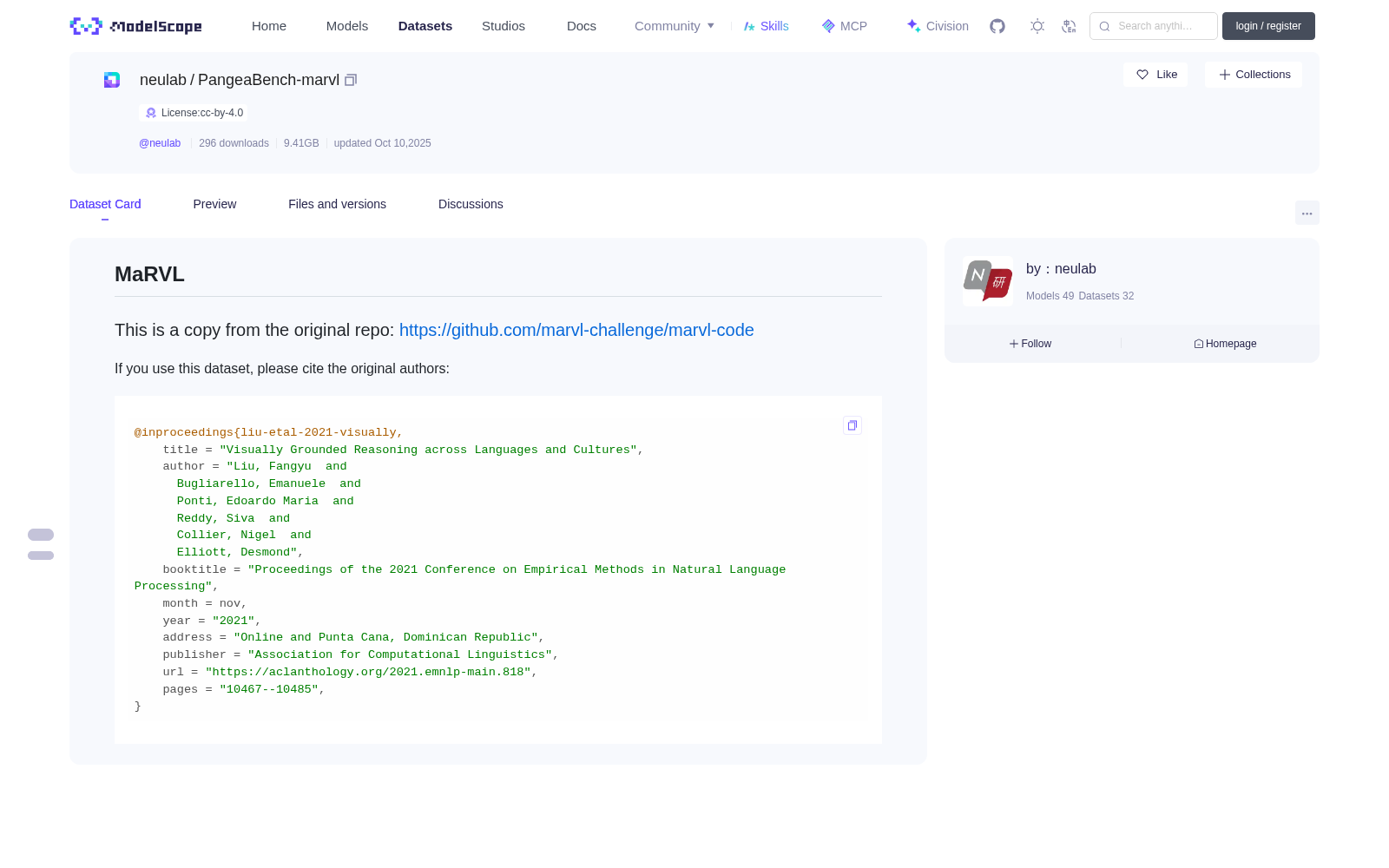Click the Models 49 count

click(1050, 296)
